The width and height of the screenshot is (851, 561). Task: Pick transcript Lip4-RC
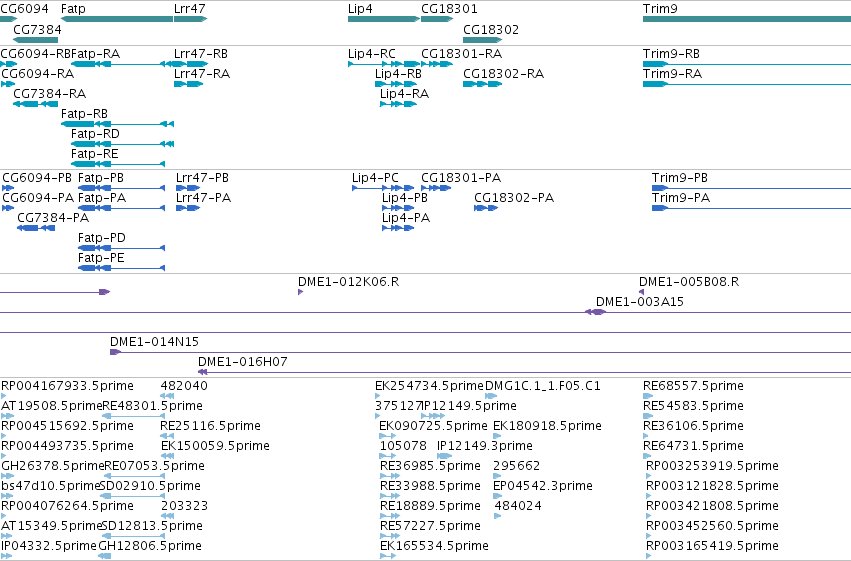click(x=372, y=54)
